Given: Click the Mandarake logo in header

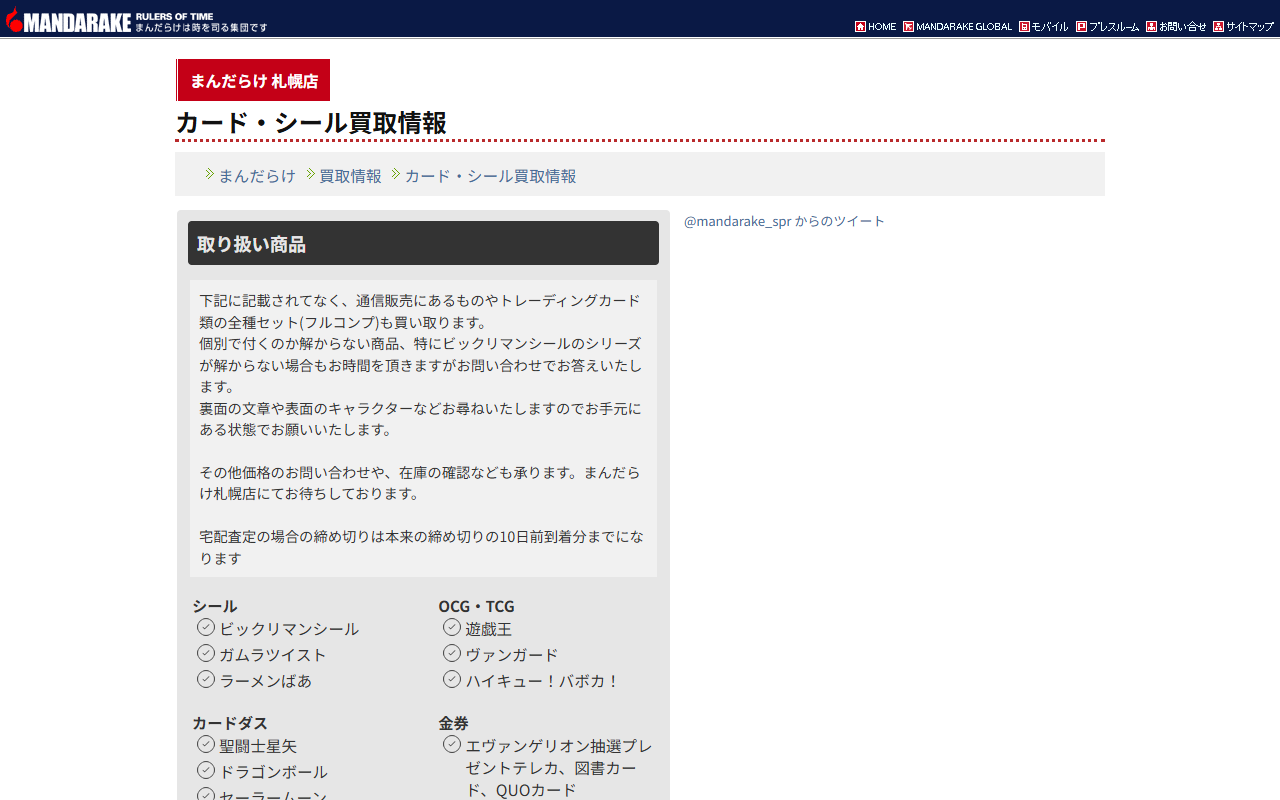Looking at the screenshot, I should [x=68, y=20].
